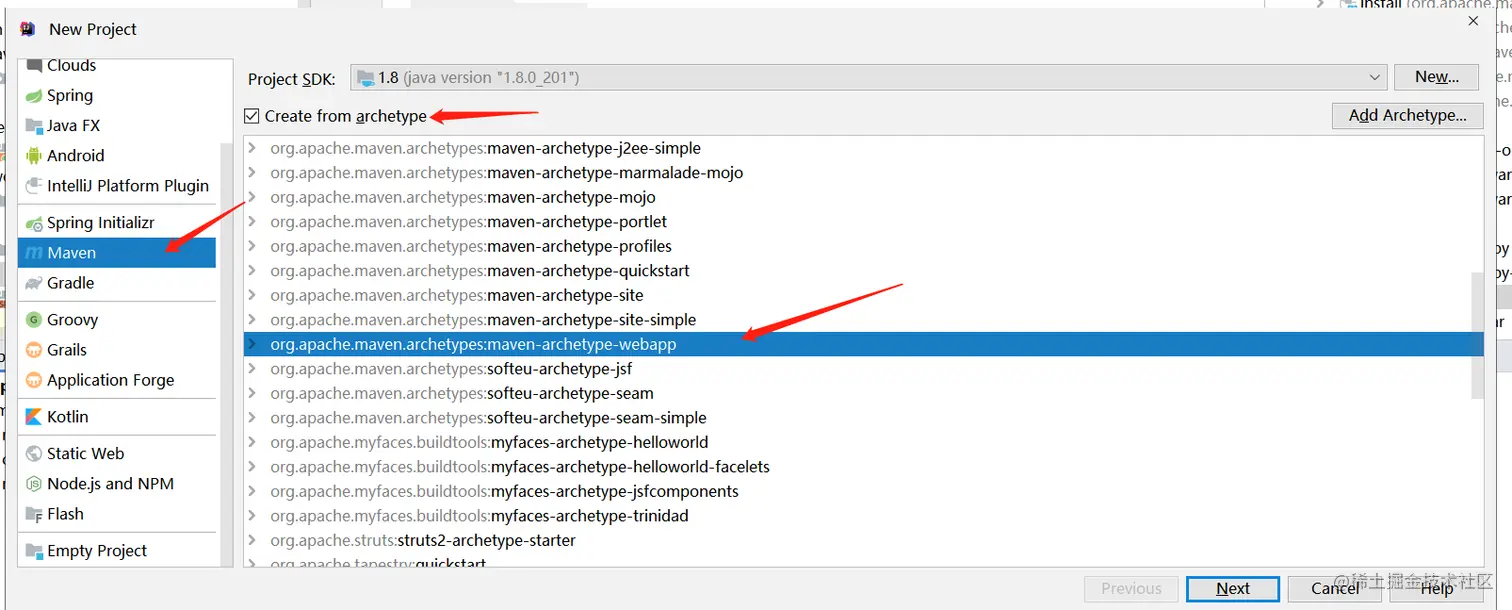The image size is (1512, 610).
Task: Select Kotlin project type
Action: pyautogui.click(x=117, y=417)
